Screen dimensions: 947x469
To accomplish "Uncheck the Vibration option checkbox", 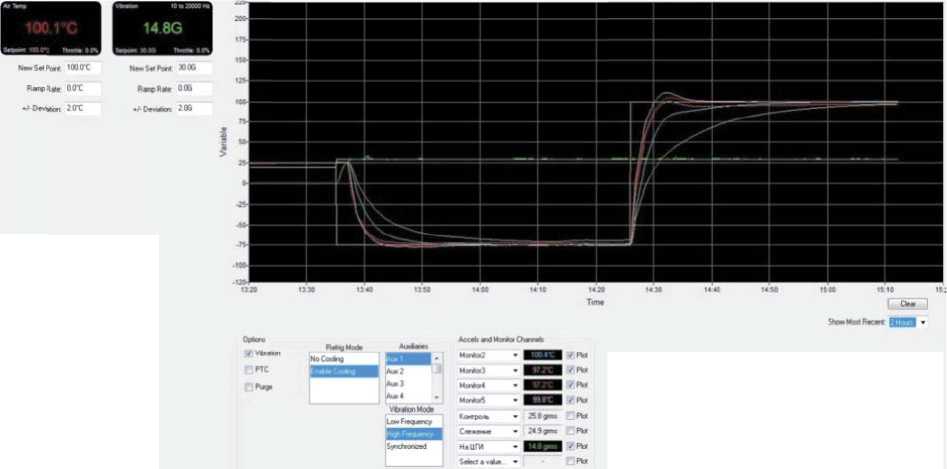I will pyautogui.click(x=249, y=354).
